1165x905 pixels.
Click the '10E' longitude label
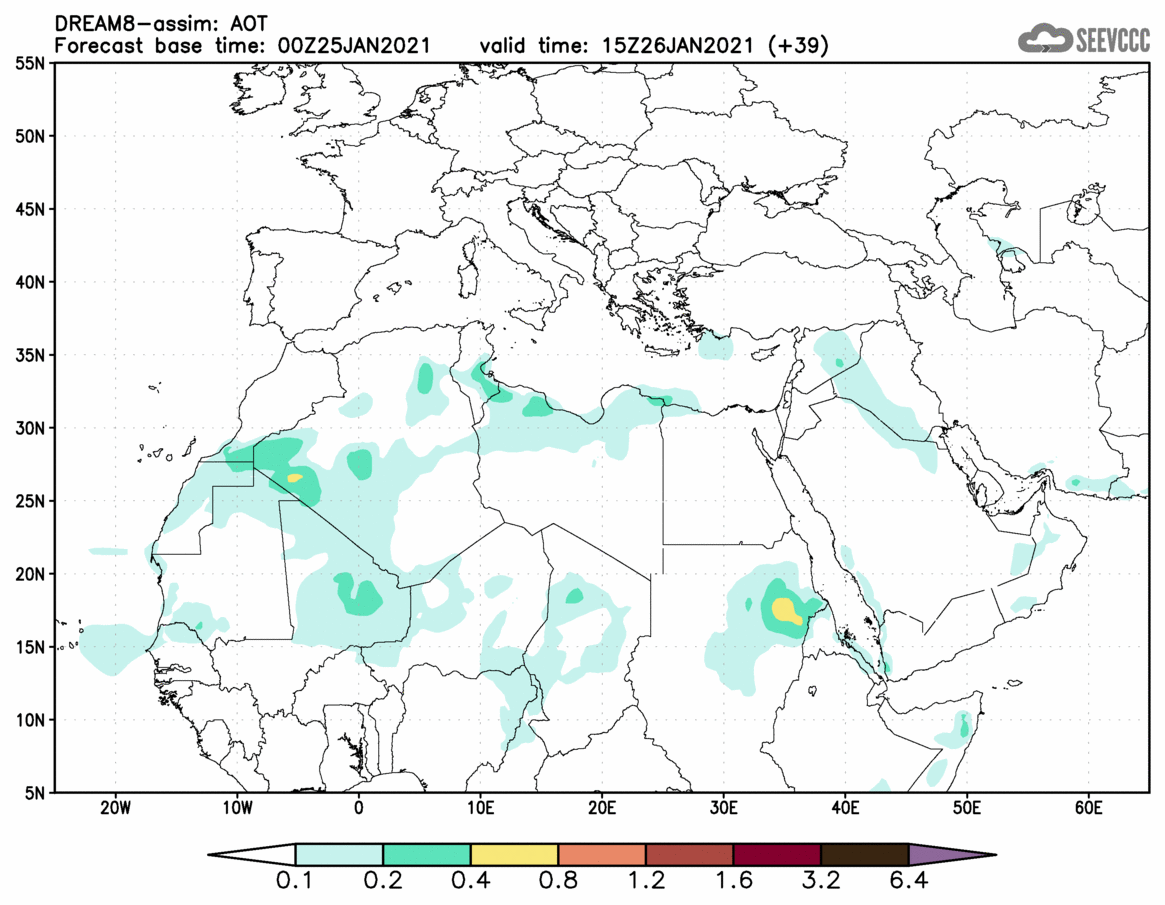pos(481,808)
